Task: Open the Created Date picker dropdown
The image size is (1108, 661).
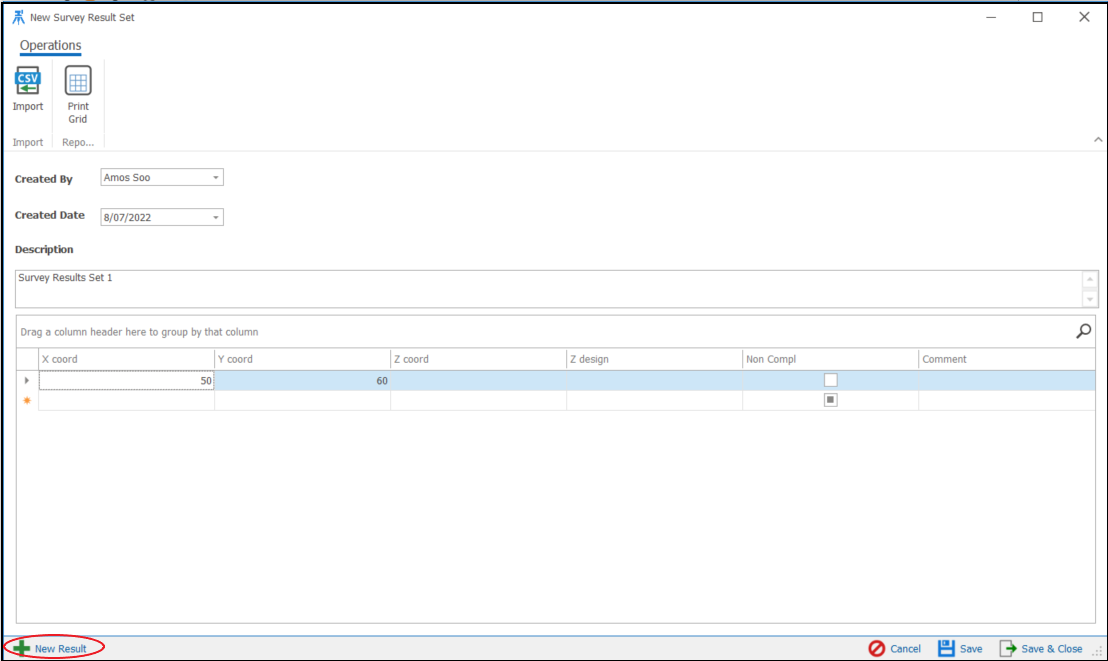Action: click(216, 217)
